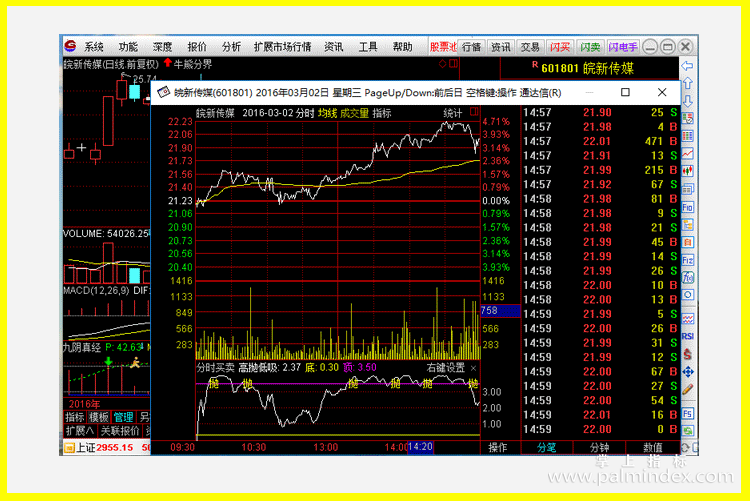Screen dimensions: 750x501
Task: Click the 牛熊分界 indicator label
Action: tap(193, 64)
